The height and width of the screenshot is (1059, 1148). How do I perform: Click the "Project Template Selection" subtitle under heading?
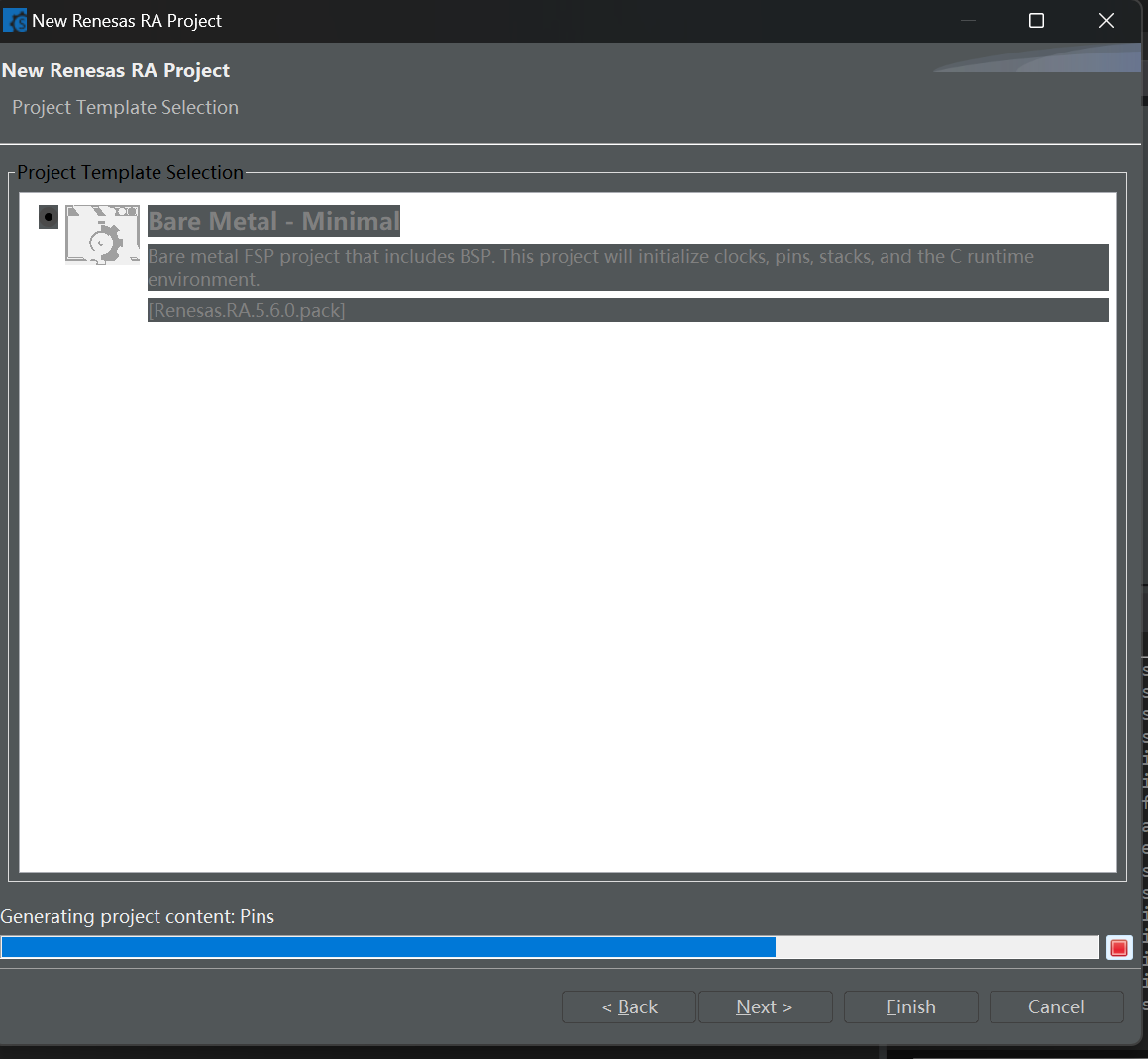(125, 108)
